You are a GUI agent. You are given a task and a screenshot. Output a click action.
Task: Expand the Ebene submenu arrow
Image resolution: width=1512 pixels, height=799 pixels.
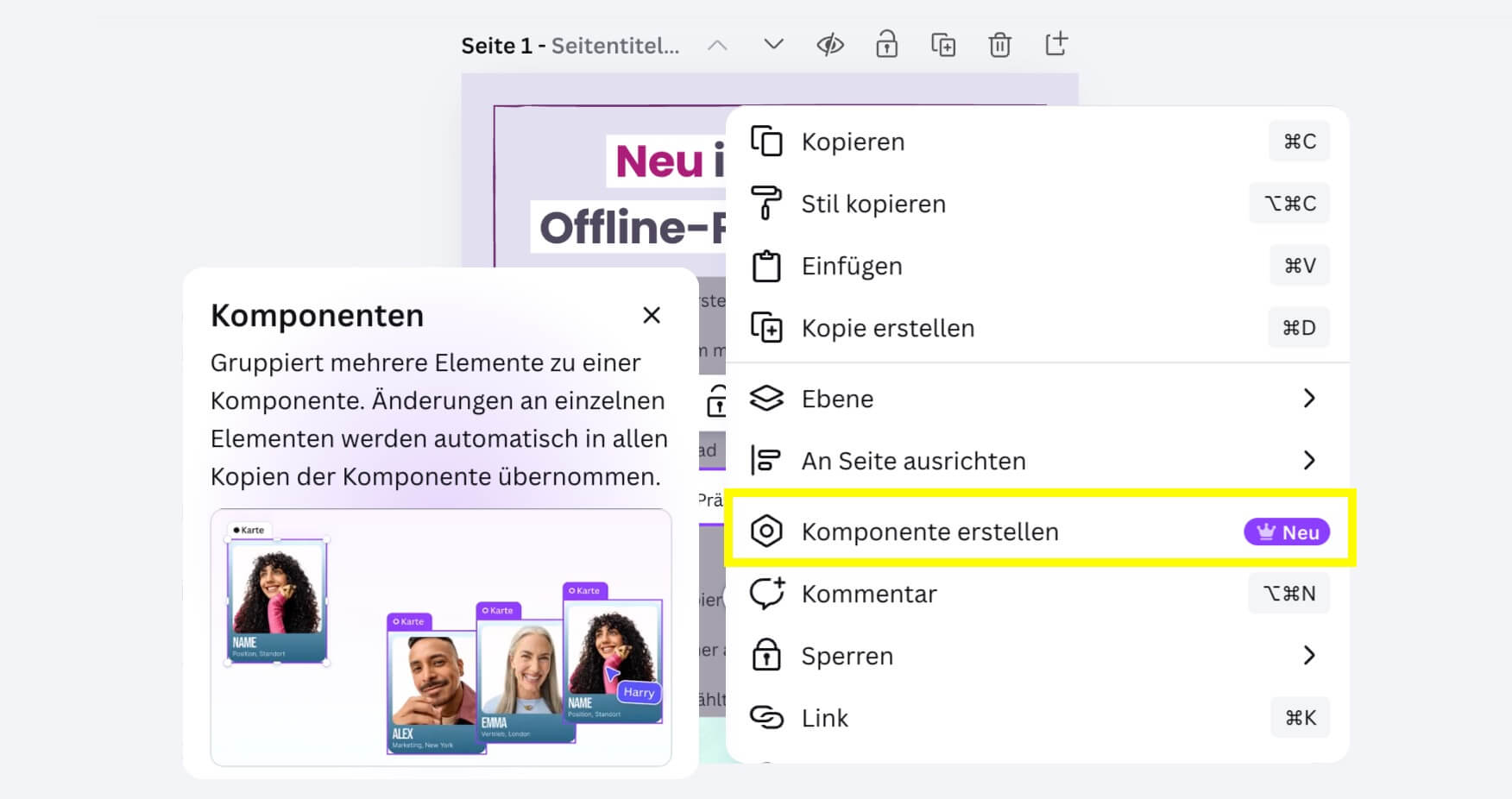(x=1309, y=399)
